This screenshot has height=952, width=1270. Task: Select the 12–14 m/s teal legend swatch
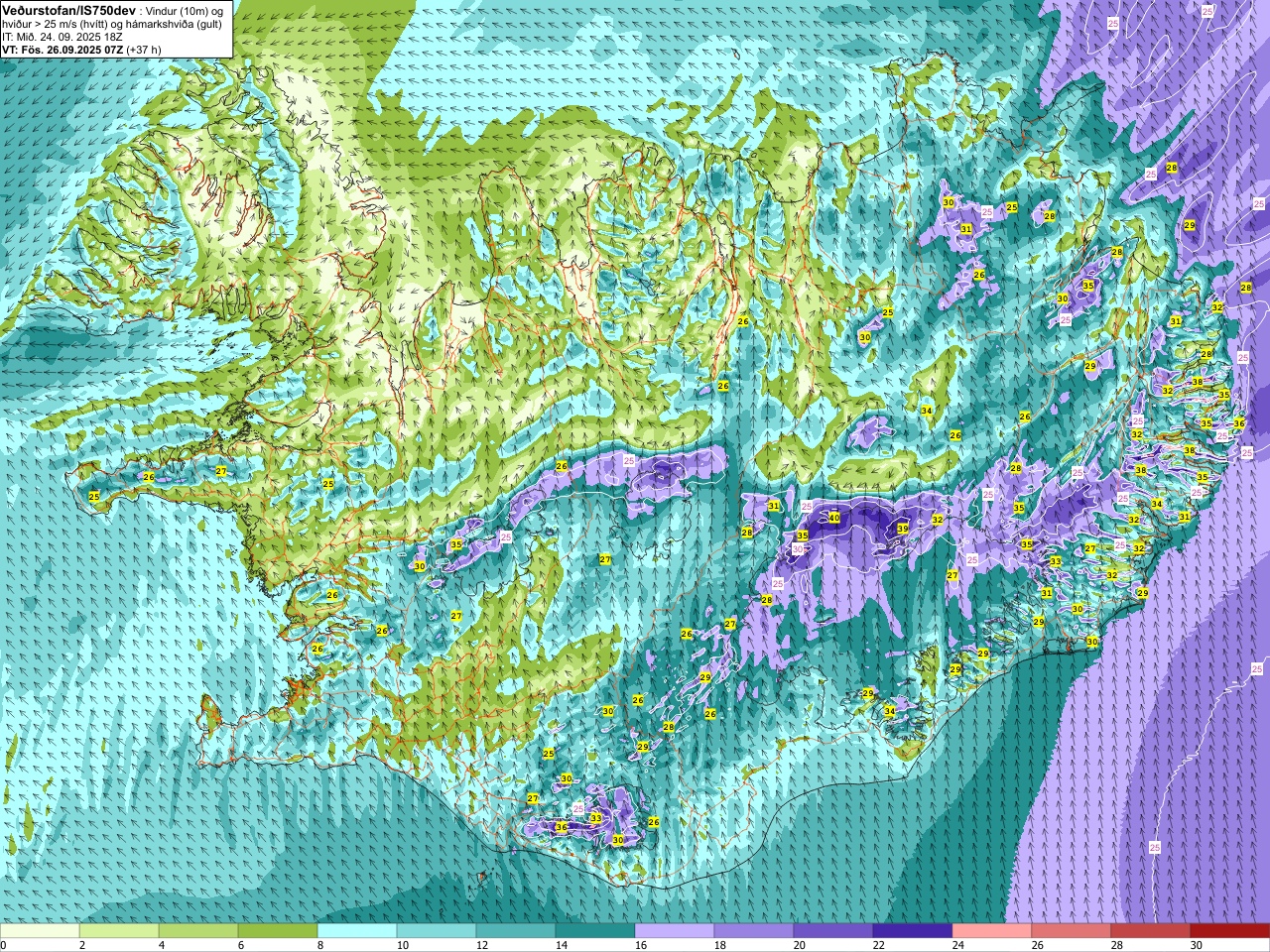(x=516, y=931)
